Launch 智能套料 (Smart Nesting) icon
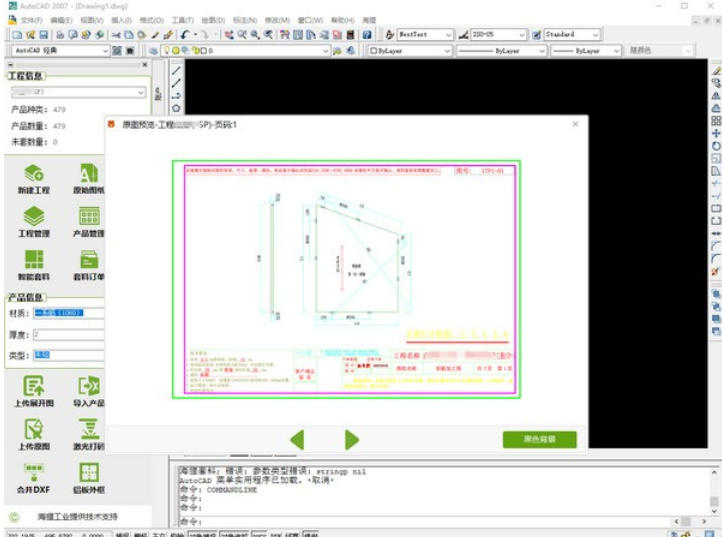The width and height of the screenshot is (722, 537). tap(33, 260)
